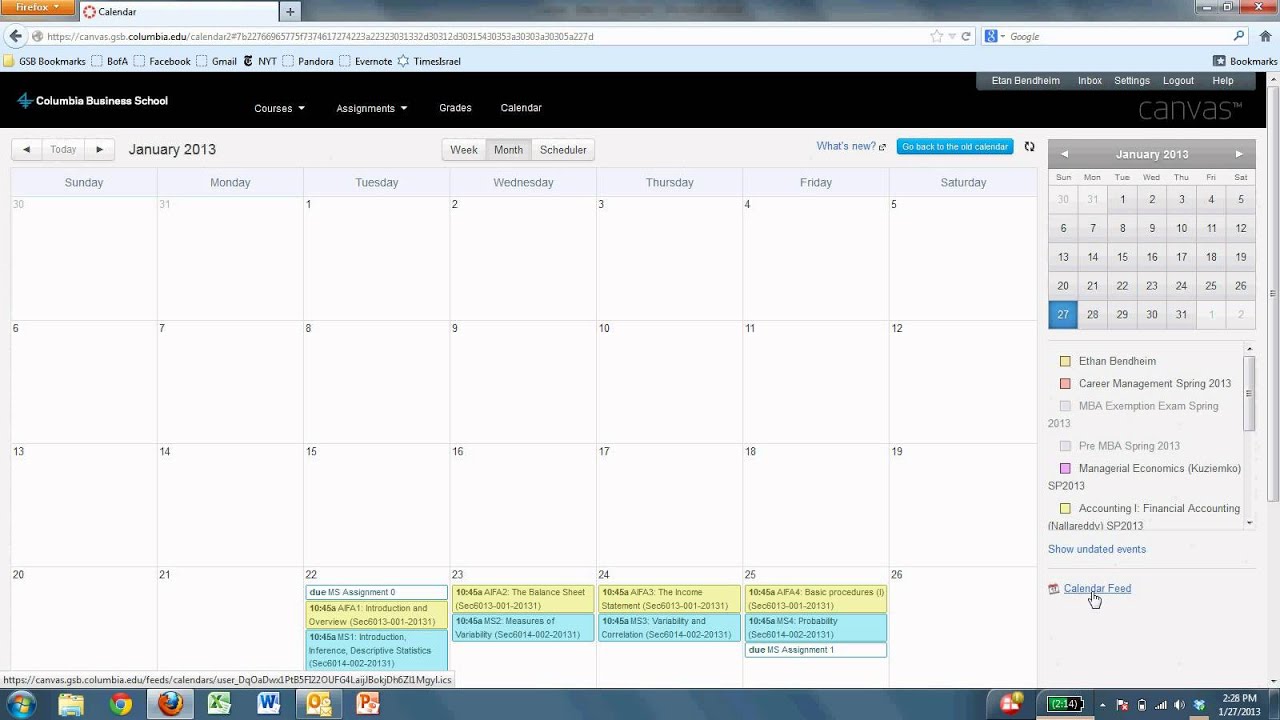Open Settings in the top navigation
Screen dimensions: 1280x720
coord(1132,81)
